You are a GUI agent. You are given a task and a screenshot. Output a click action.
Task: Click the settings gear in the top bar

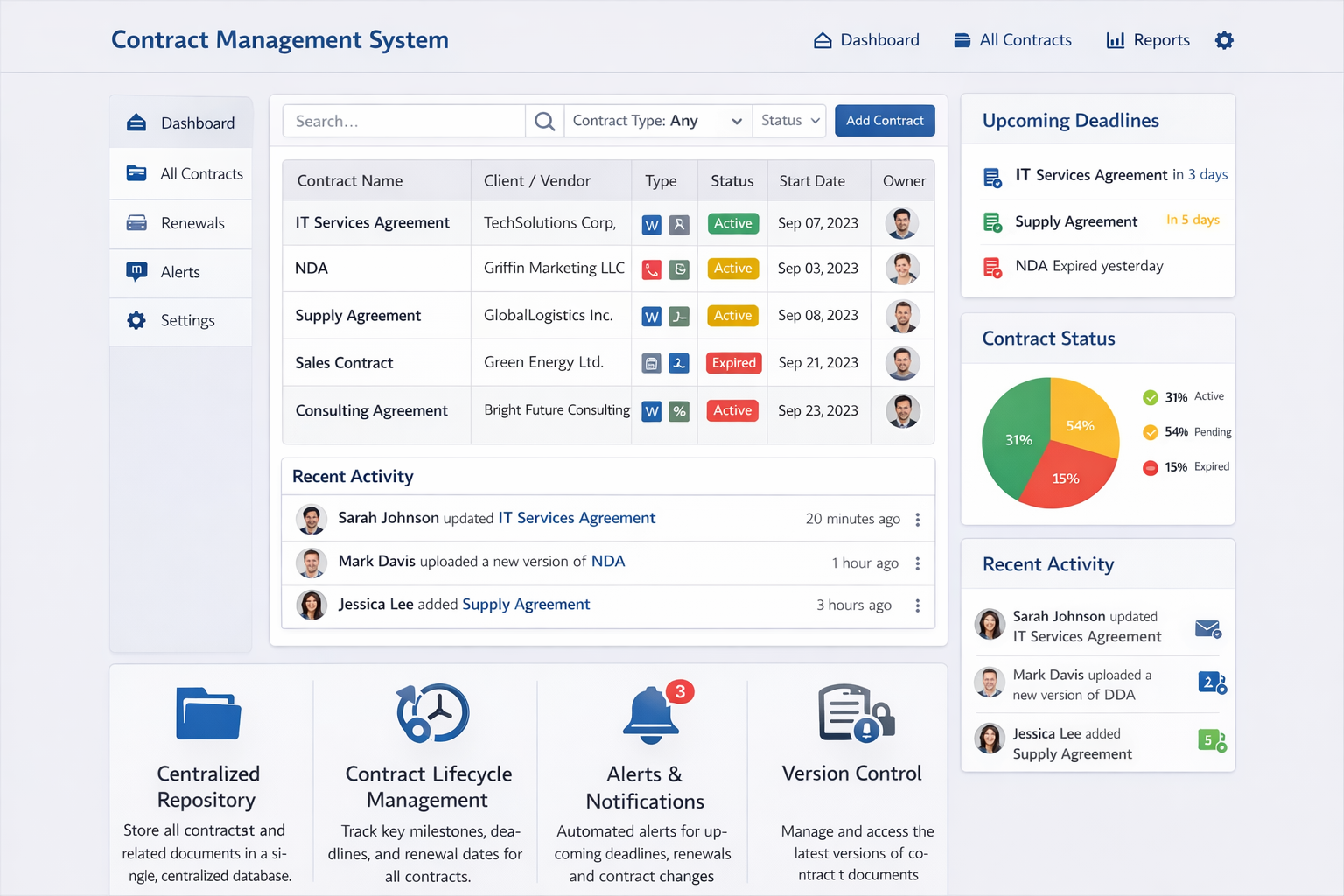[1223, 39]
